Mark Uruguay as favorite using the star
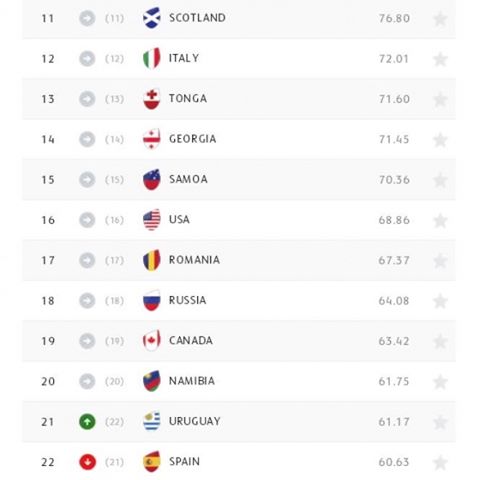Viewport: 480px width, 480px height. click(x=440, y=422)
